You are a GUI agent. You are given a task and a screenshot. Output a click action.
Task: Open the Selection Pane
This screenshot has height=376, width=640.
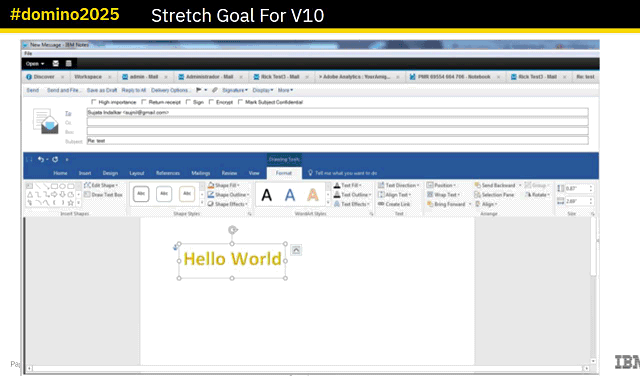494,195
